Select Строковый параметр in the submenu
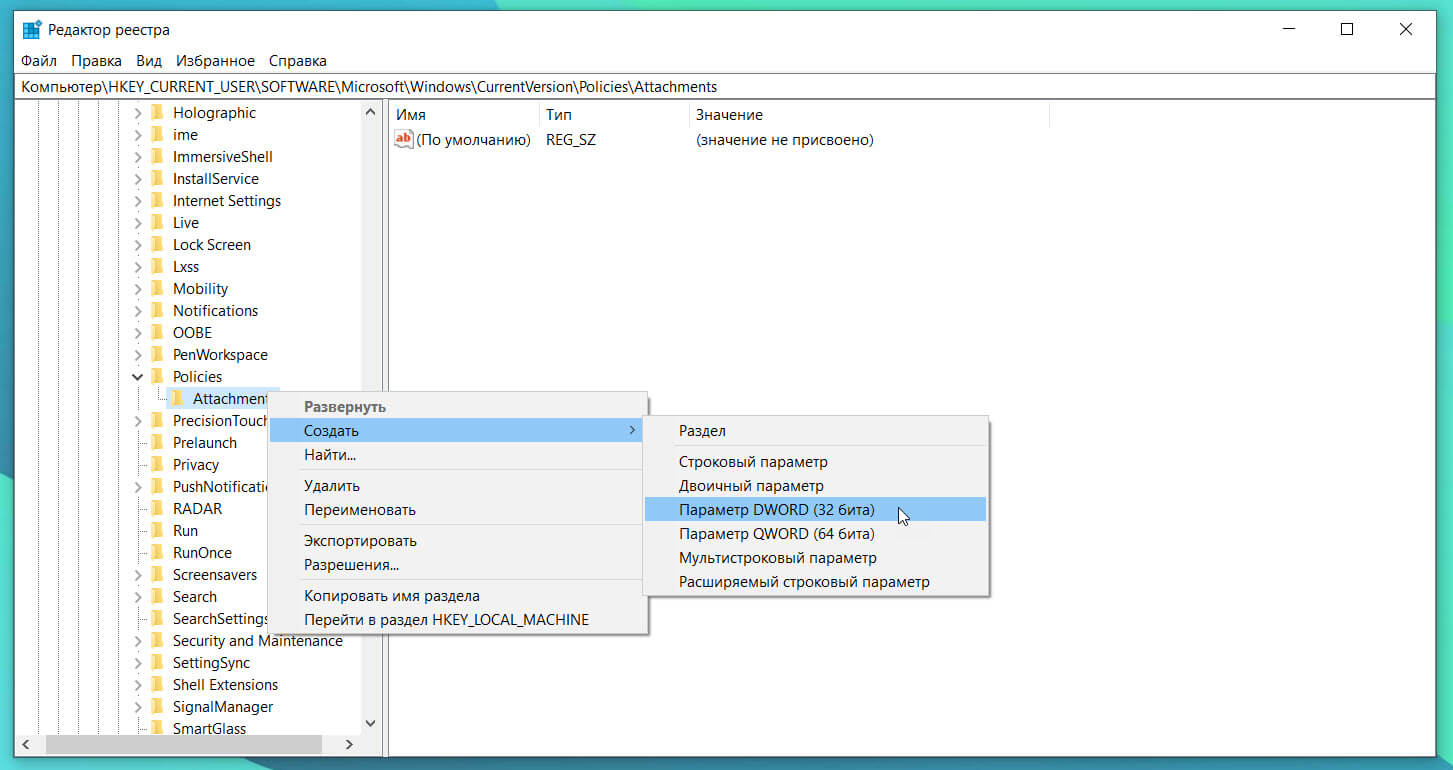 tap(816, 462)
